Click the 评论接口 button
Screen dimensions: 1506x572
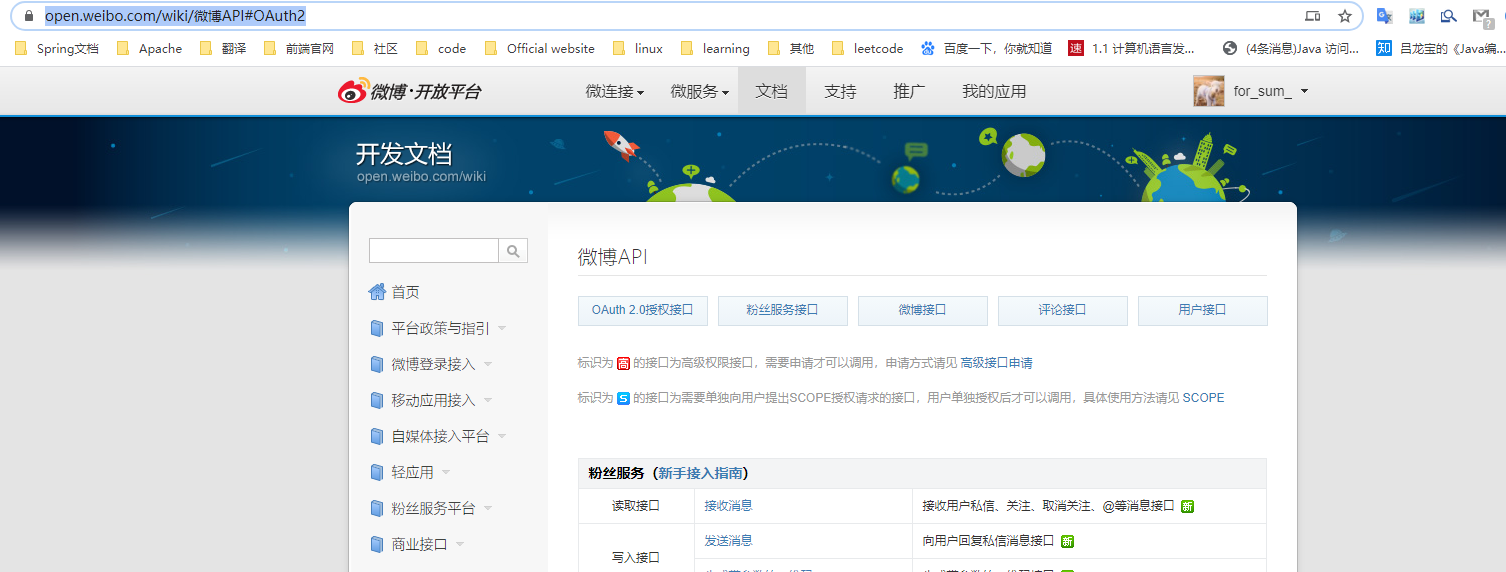click(1063, 310)
